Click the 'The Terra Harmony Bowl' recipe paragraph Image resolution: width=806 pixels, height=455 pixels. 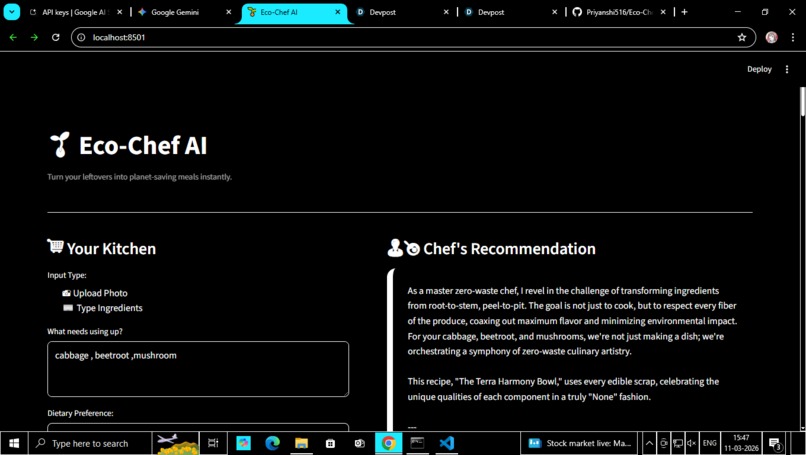click(563, 389)
